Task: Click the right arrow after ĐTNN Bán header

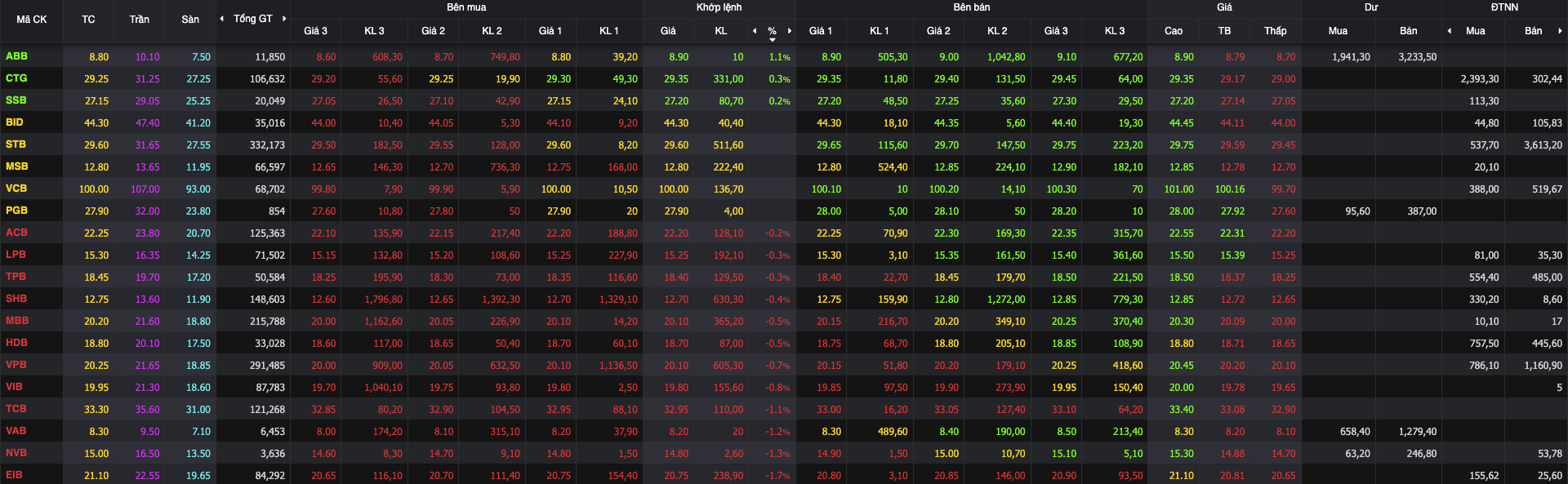Action: 1560,31
